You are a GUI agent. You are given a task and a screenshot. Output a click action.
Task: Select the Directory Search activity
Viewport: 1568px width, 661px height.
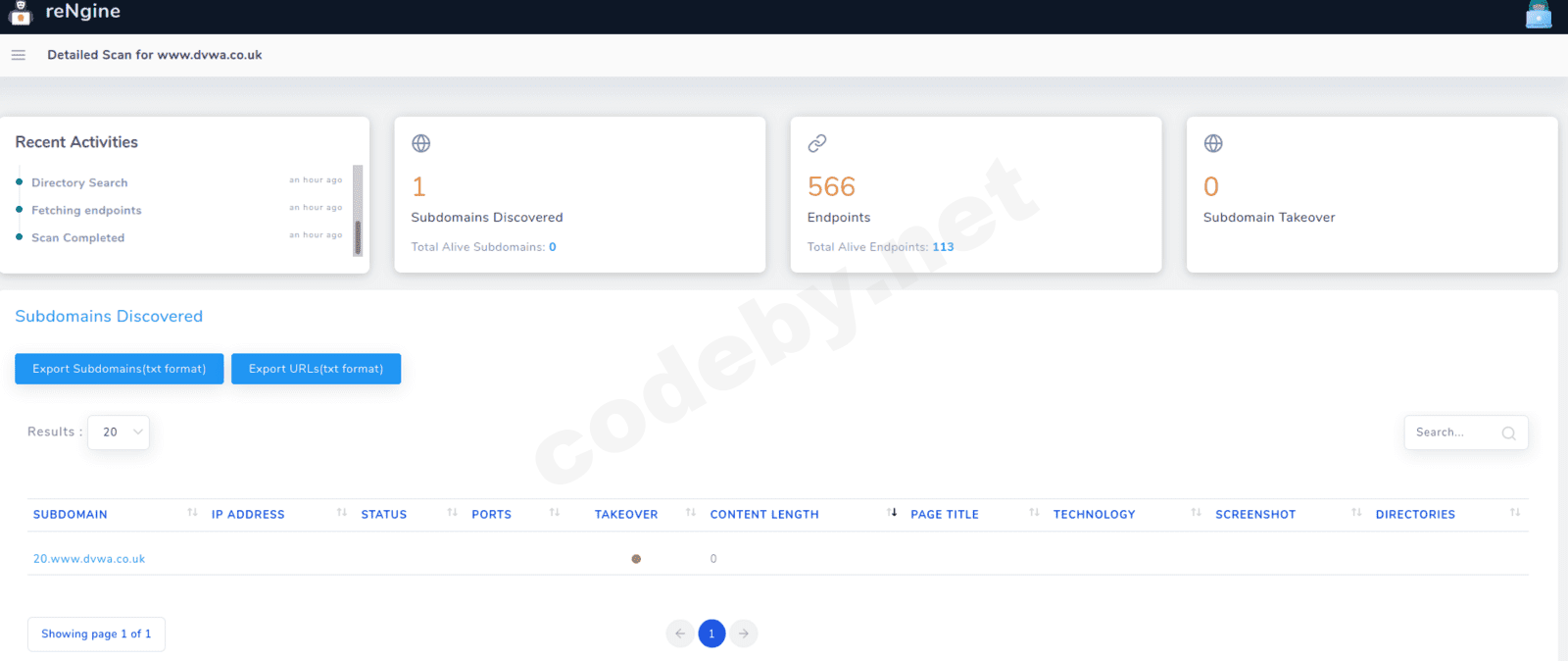pyautogui.click(x=79, y=182)
